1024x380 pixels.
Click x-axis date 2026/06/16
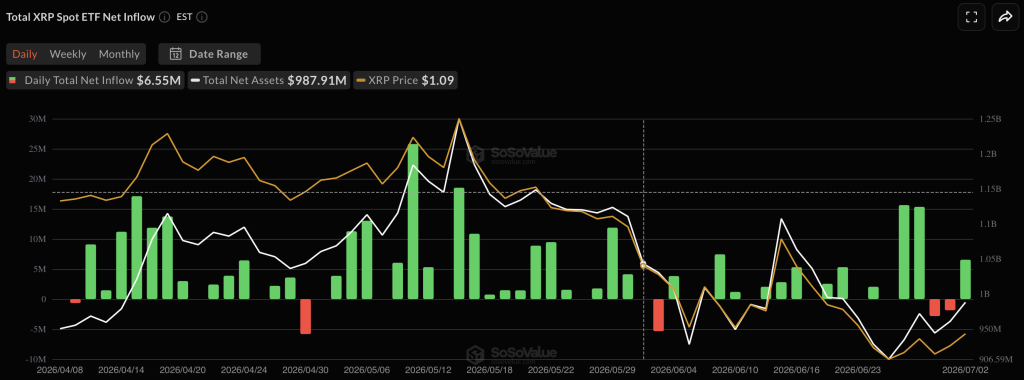tap(796, 369)
